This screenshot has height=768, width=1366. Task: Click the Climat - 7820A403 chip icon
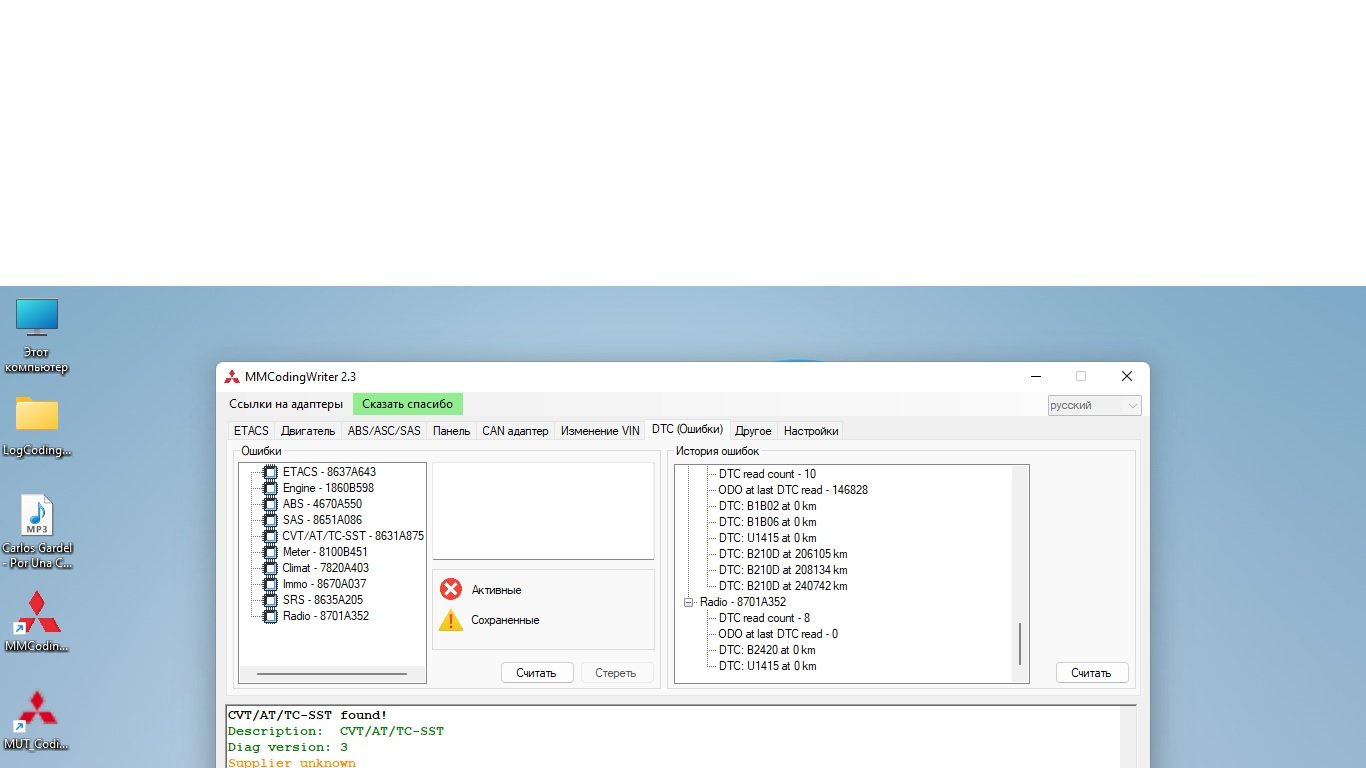tap(270, 568)
